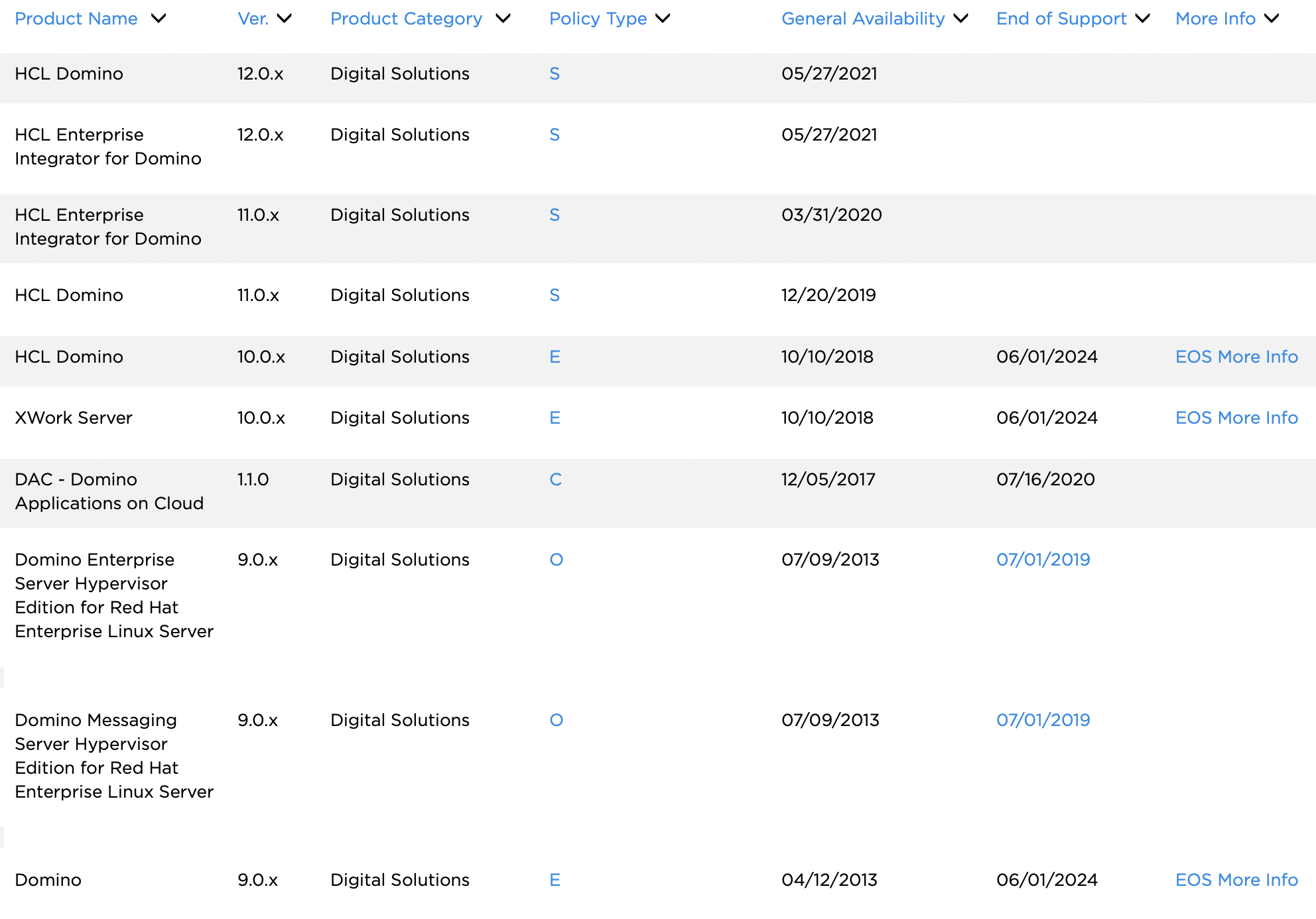Click 07/01/2019 date for Domino Messaging Server
The height and width of the screenshot is (919, 1316).
1043,720
